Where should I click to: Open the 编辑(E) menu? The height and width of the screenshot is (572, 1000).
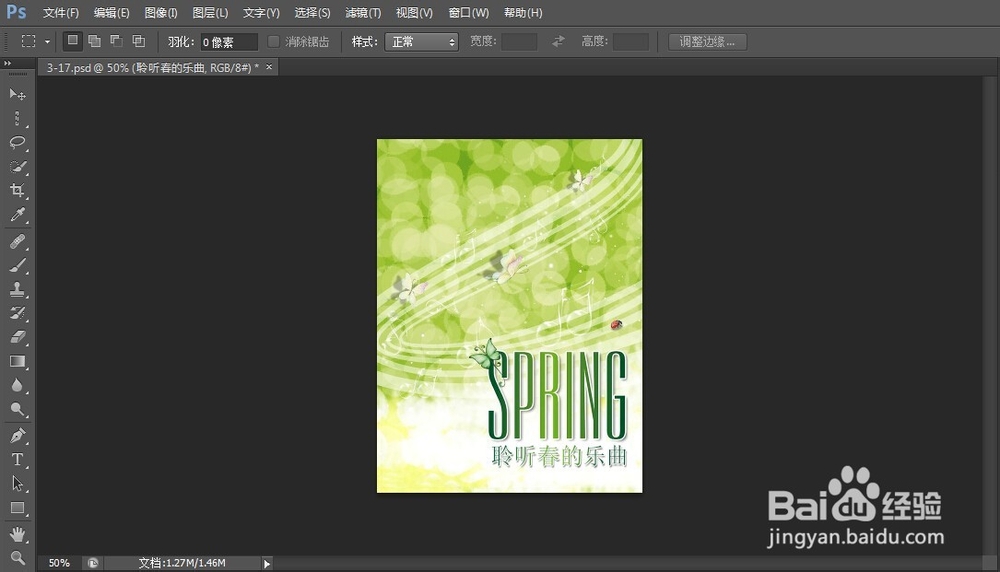(112, 13)
